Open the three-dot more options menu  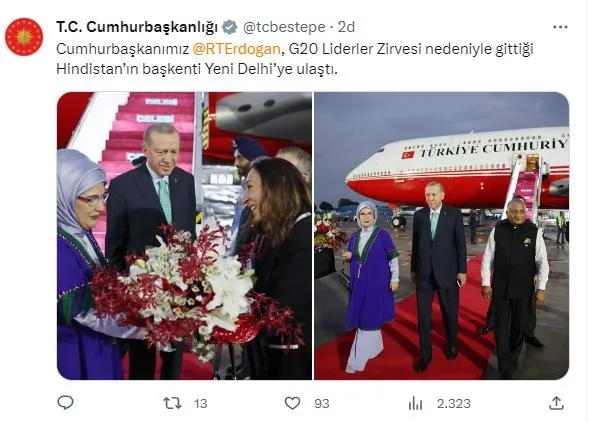[560, 27]
